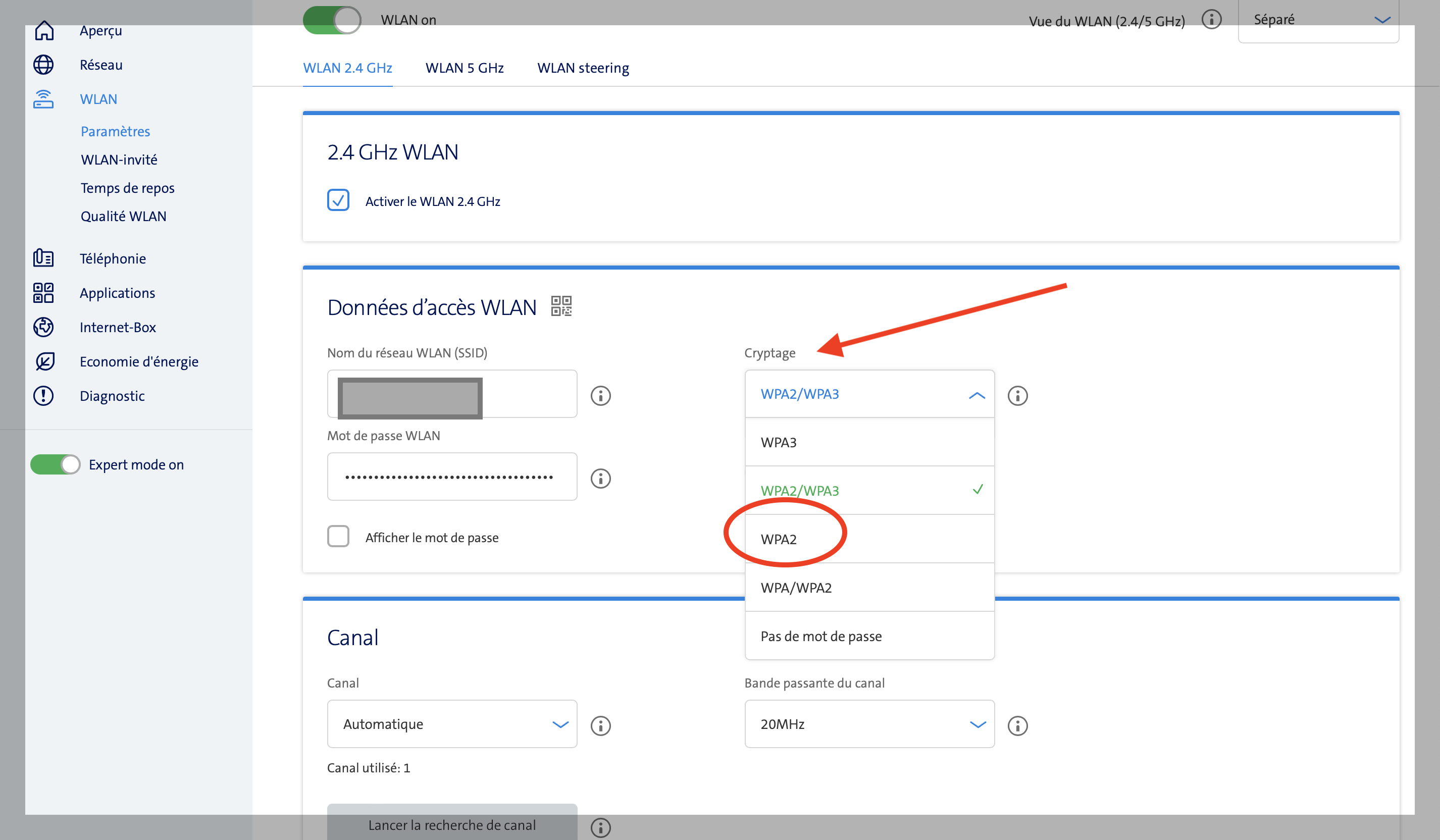The height and width of the screenshot is (840, 1440).
Task: Click the Economie d'énergie leaf icon
Action: (x=43, y=361)
